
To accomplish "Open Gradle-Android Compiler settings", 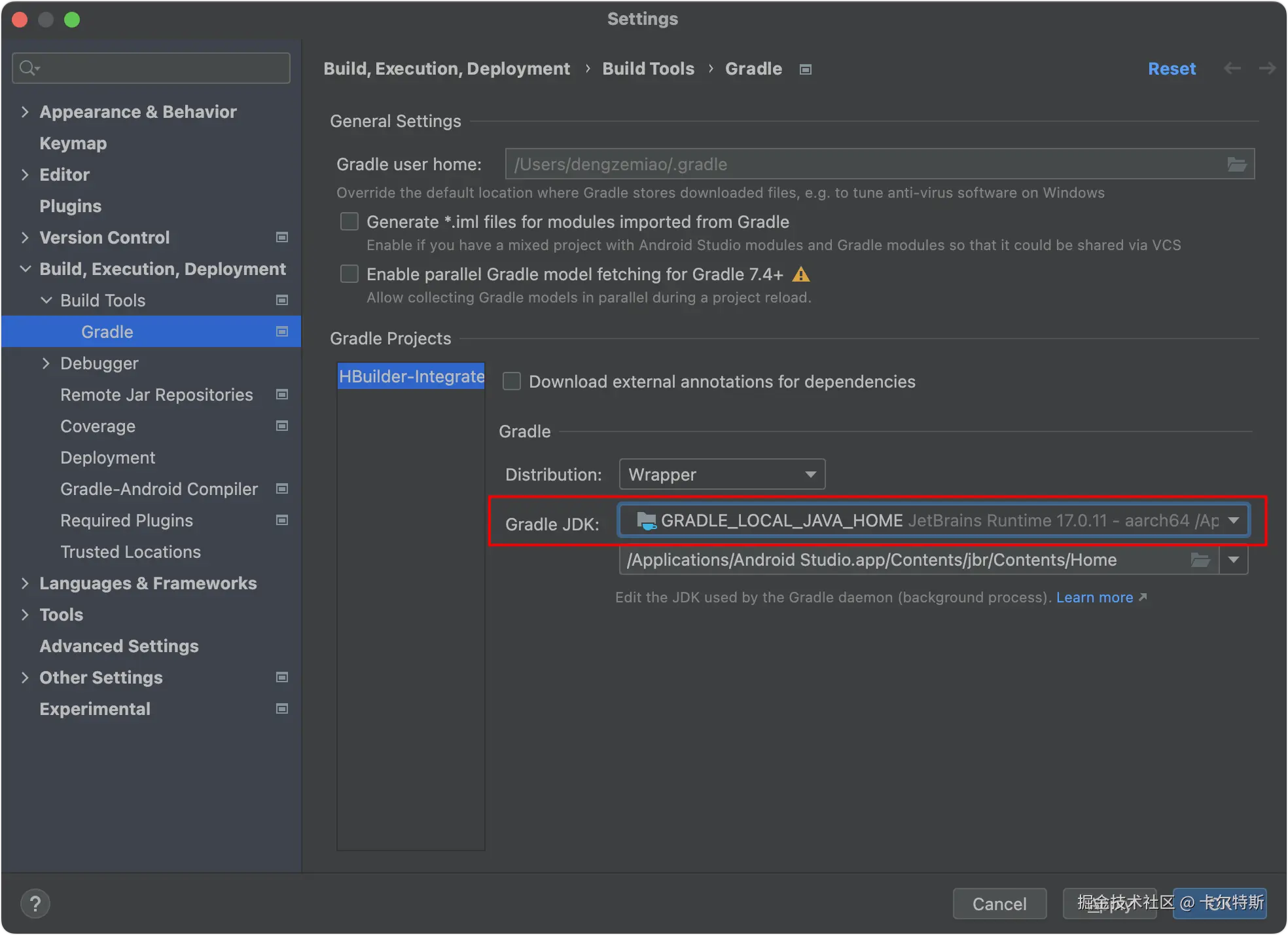I will click(159, 489).
